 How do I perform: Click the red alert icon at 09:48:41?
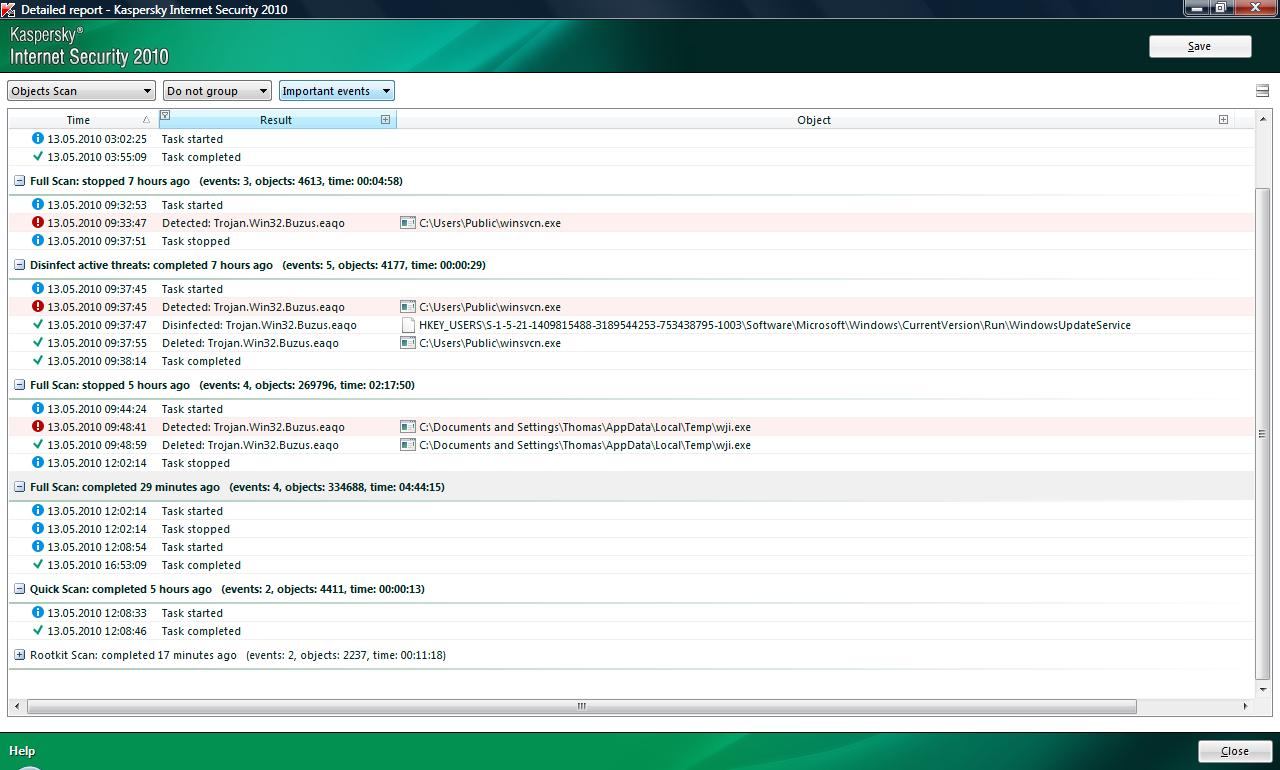coord(38,427)
